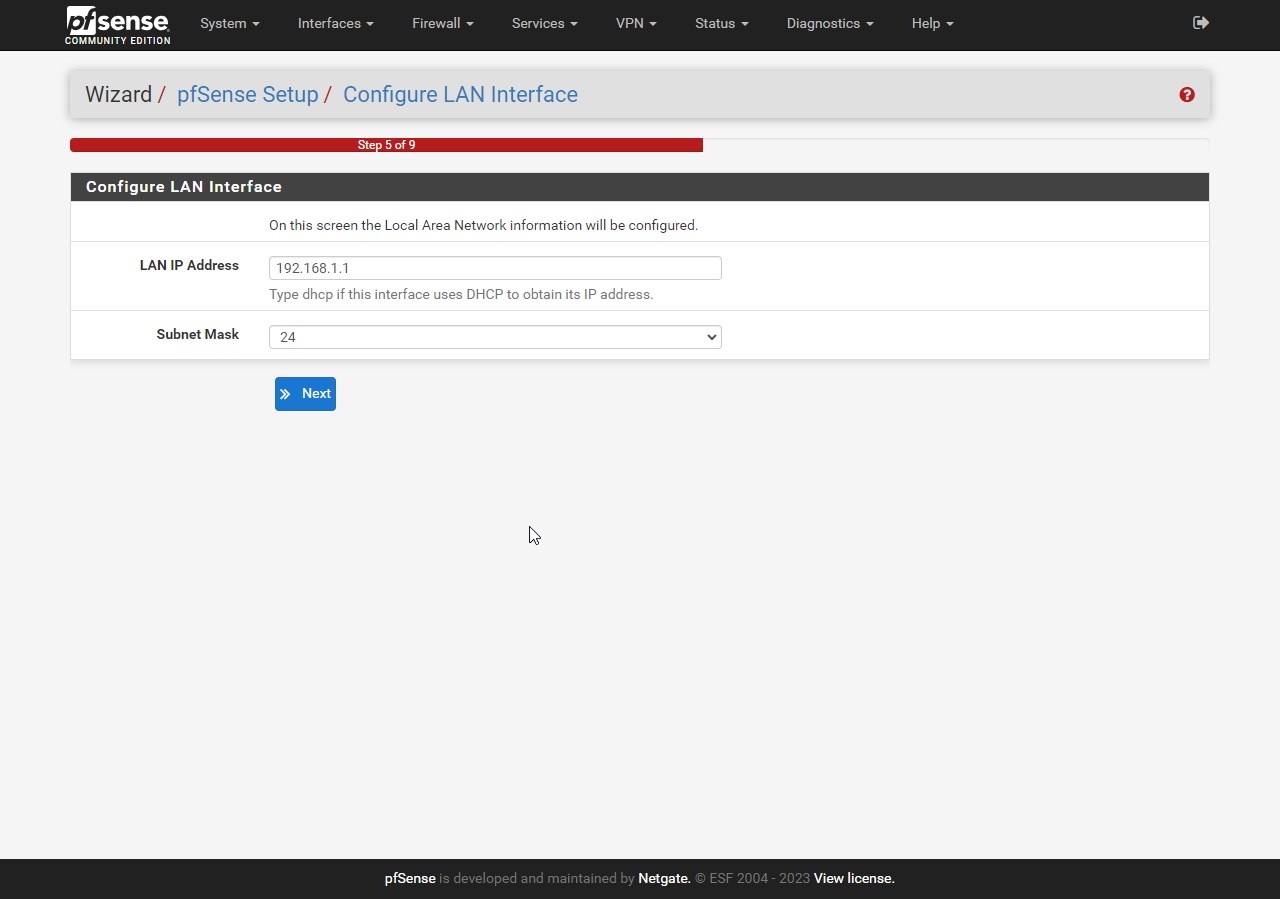Open the Diagnostics menu
1280x899 pixels.
pyautogui.click(x=830, y=23)
